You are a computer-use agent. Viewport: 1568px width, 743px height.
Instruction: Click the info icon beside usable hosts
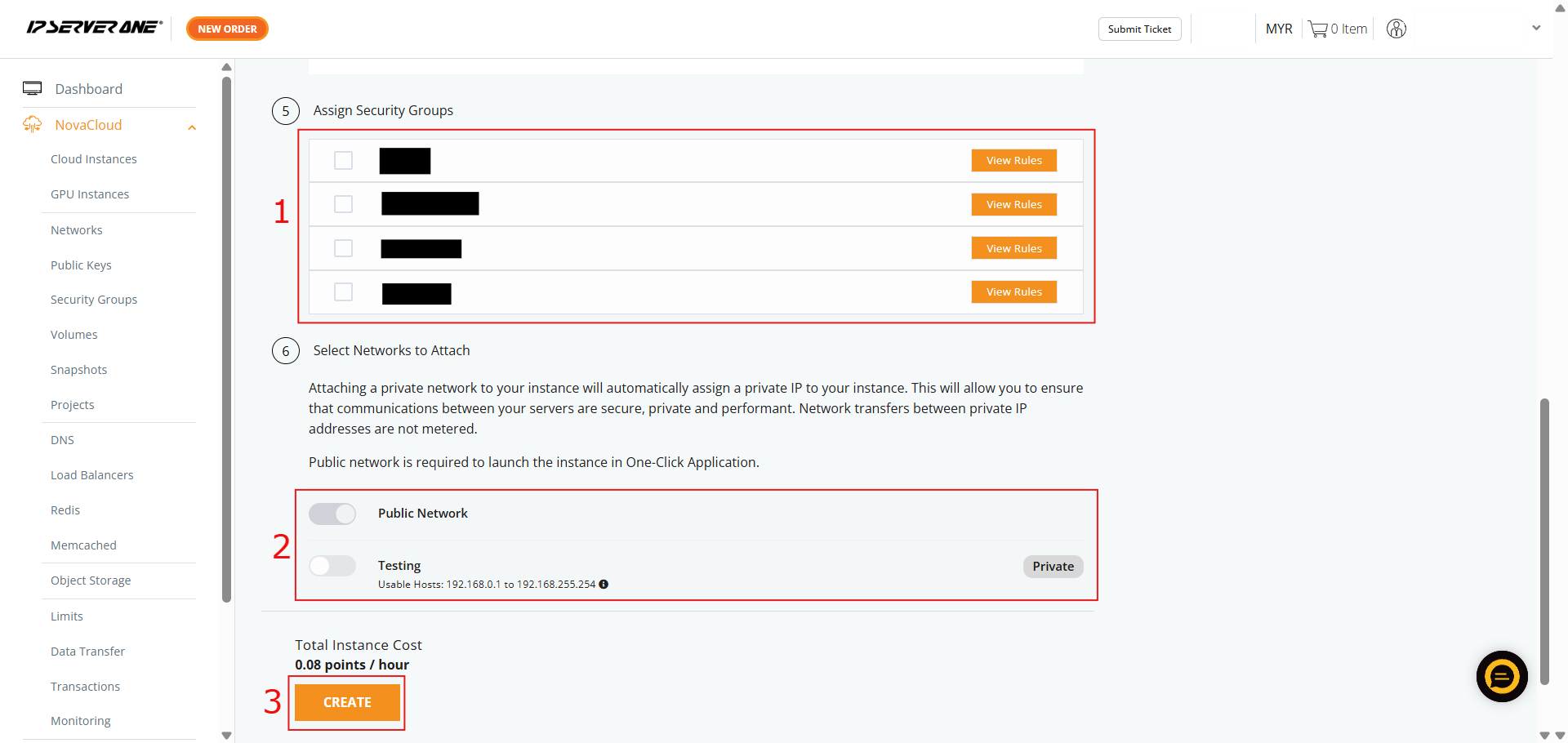604,585
